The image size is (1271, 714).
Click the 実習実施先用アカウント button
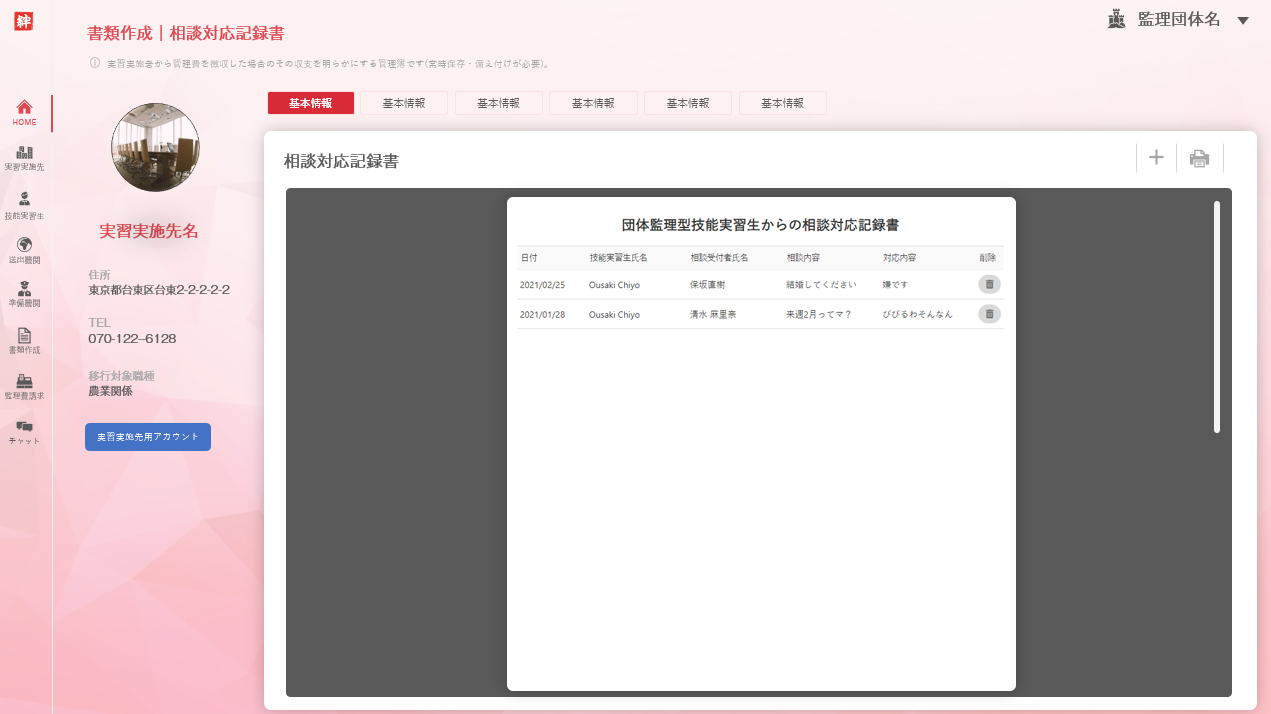(148, 437)
